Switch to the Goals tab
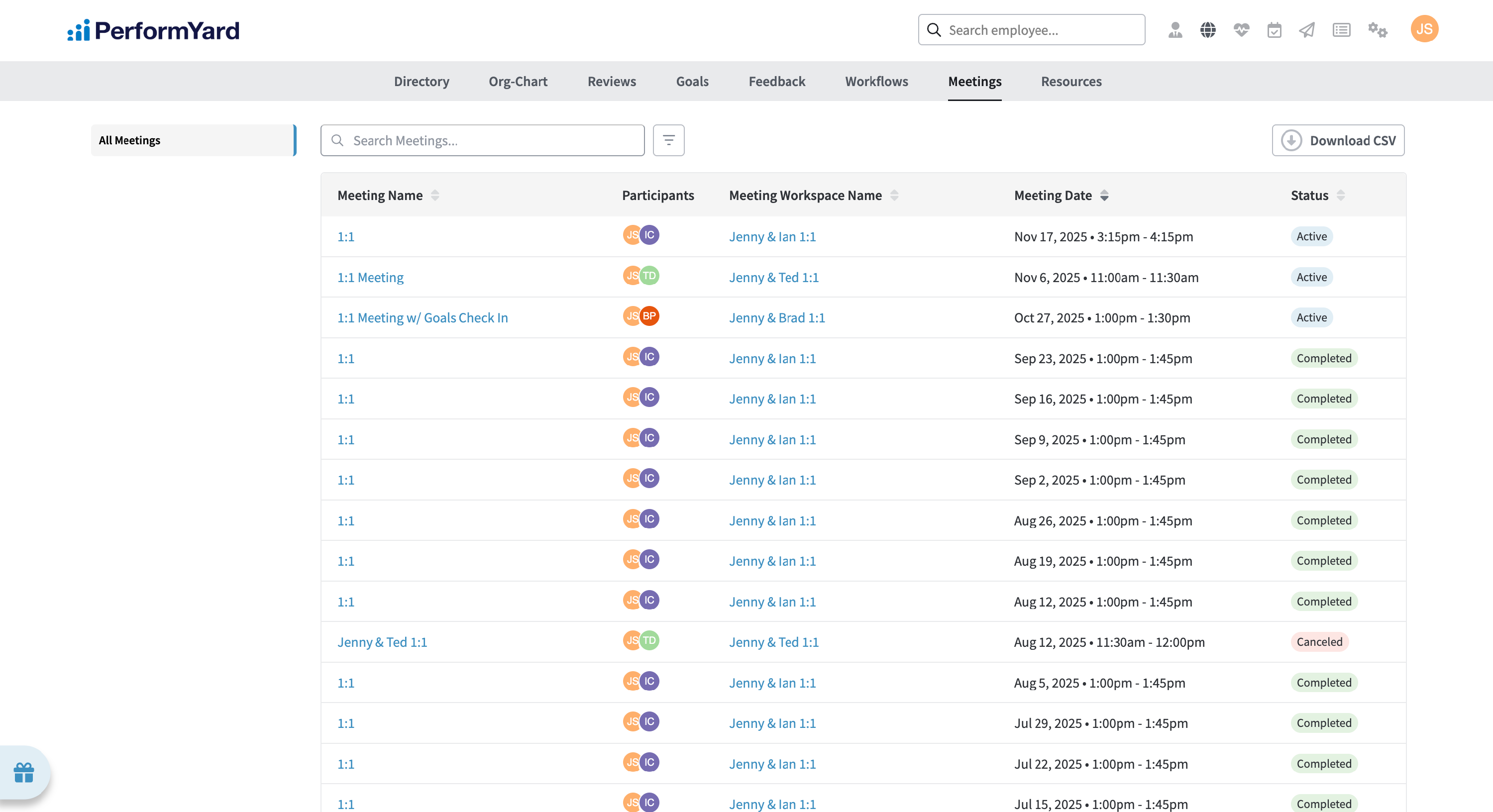This screenshot has width=1493, height=812. tap(692, 81)
